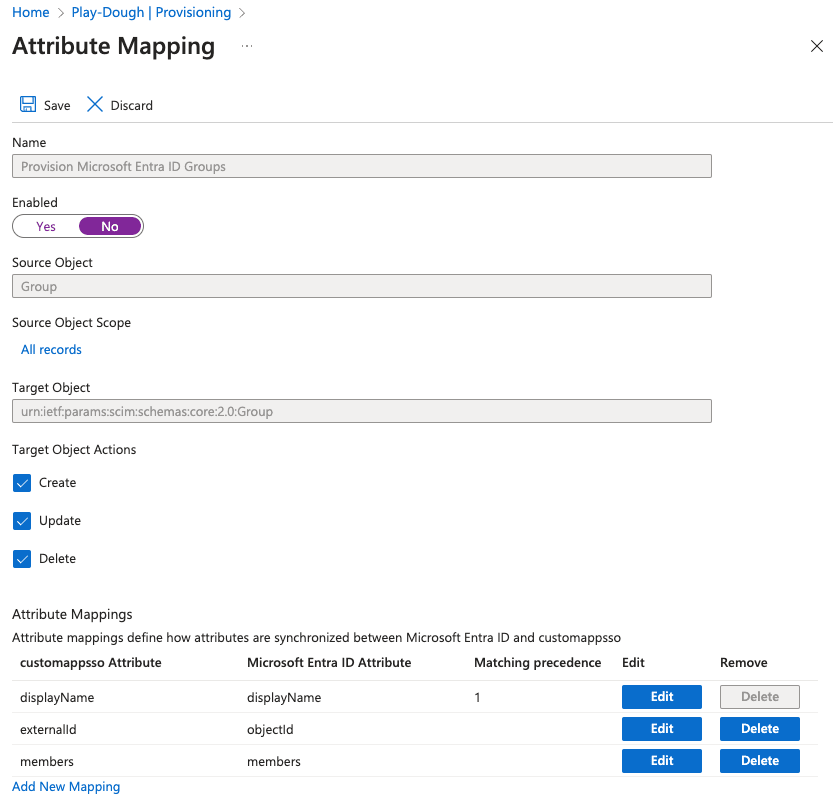Delete the externalId mapping
This screenshot has width=834, height=798.
click(759, 728)
